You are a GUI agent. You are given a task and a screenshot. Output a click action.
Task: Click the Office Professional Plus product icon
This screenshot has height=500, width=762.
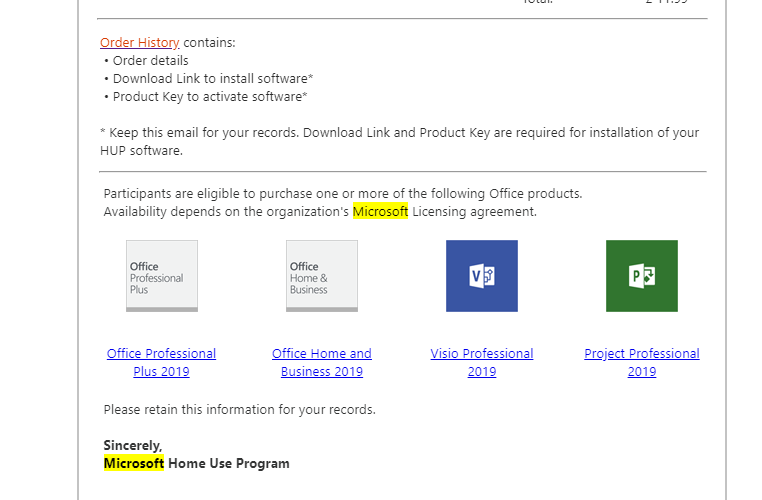(162, 276)
